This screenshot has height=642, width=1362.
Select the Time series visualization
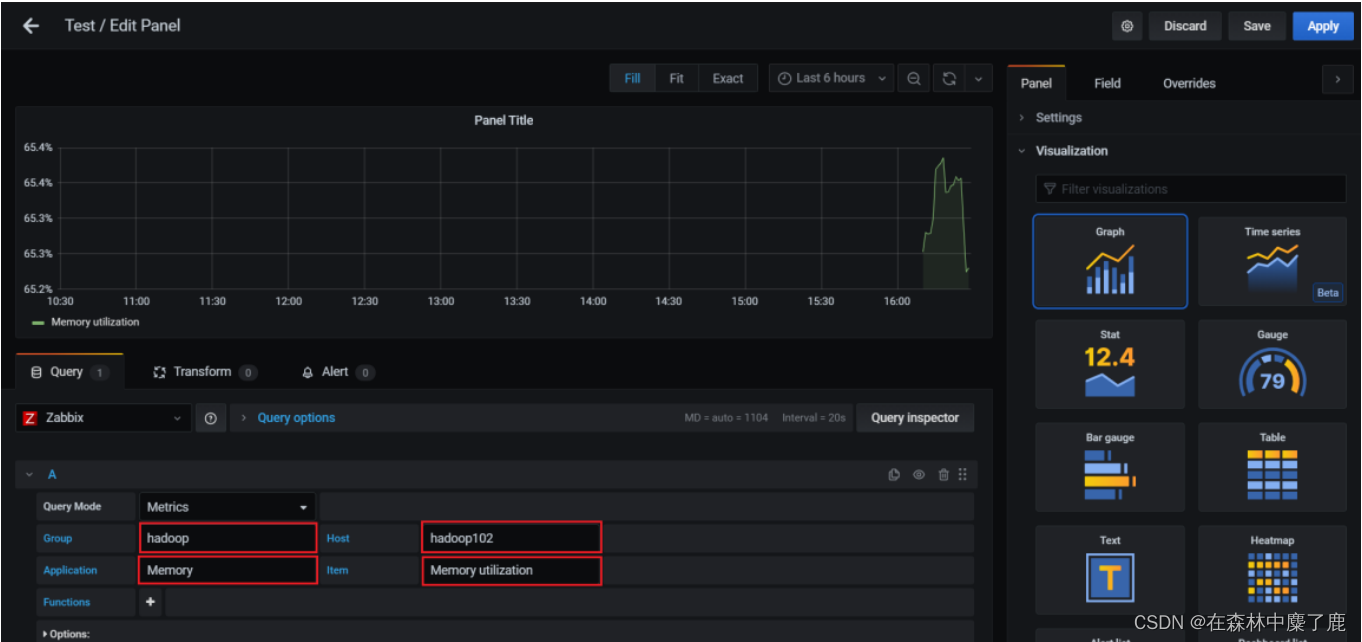[1272, 261]
